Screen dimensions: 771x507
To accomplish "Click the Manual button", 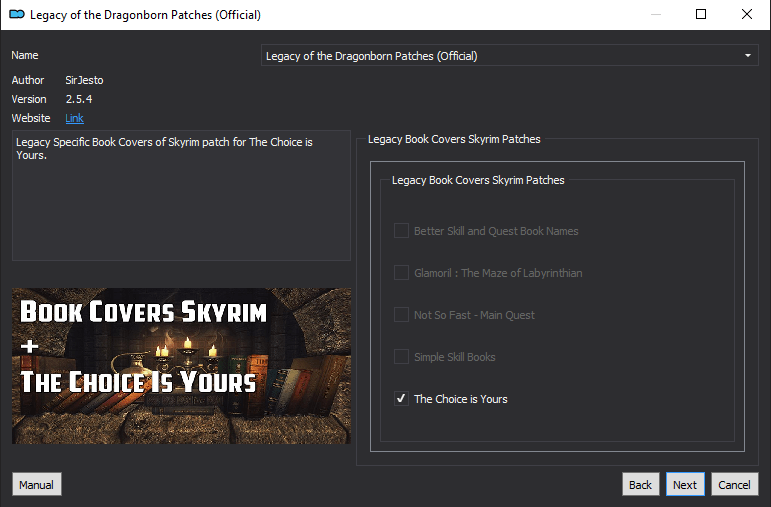I will (37, 484).
